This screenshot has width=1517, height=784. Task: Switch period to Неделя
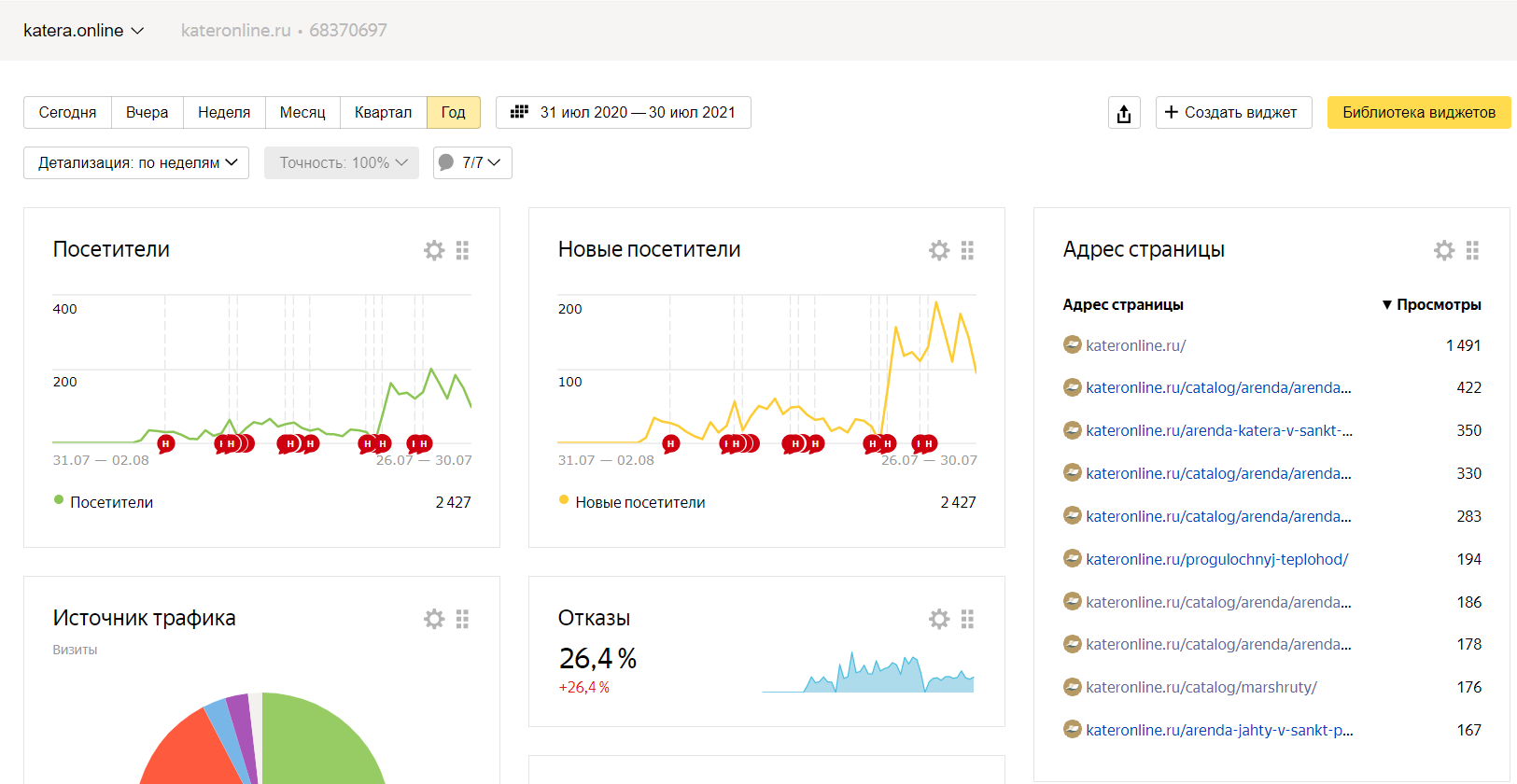click(224, 112)
